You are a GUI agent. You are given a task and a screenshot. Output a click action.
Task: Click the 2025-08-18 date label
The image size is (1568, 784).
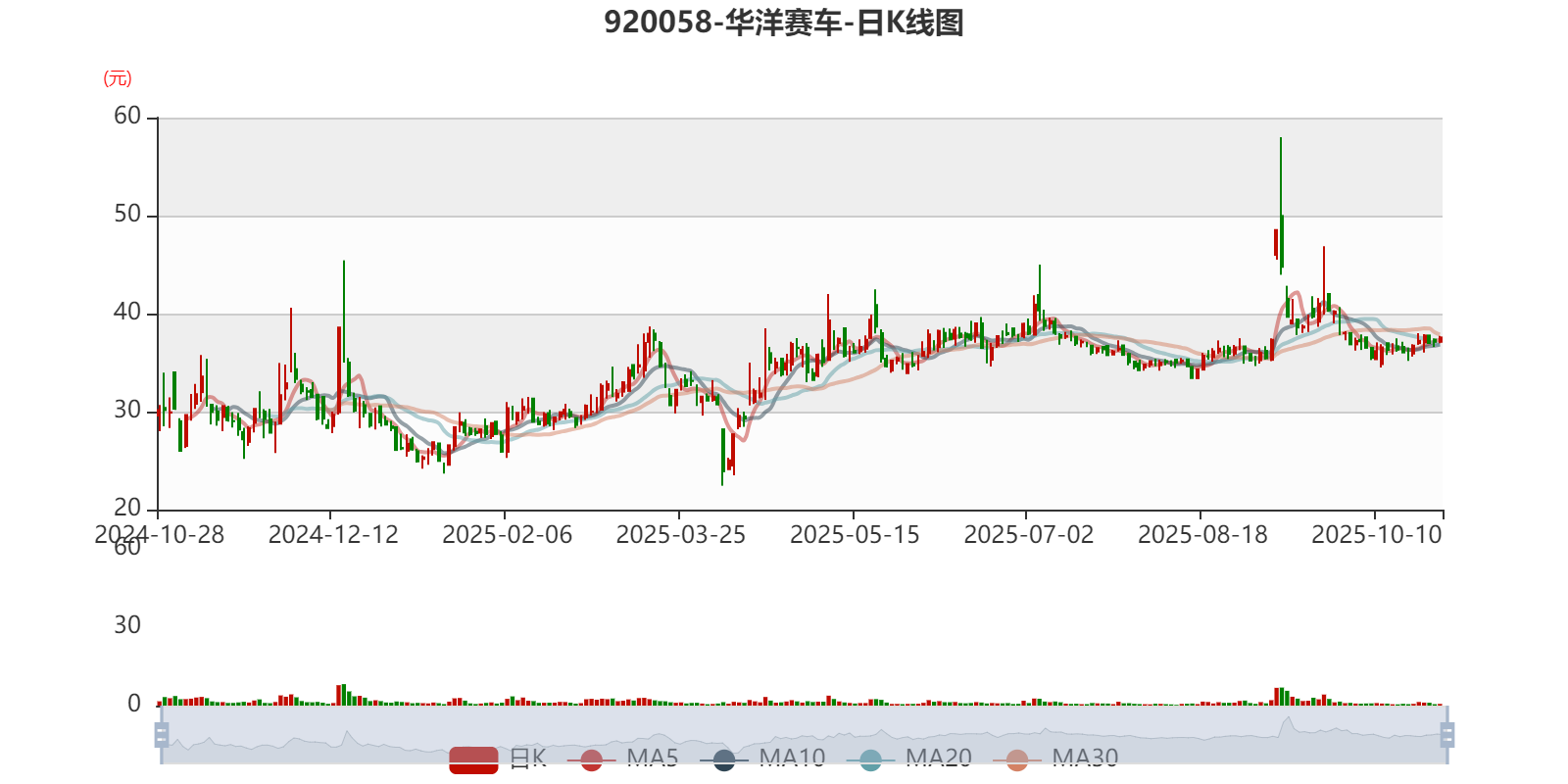1202,535
